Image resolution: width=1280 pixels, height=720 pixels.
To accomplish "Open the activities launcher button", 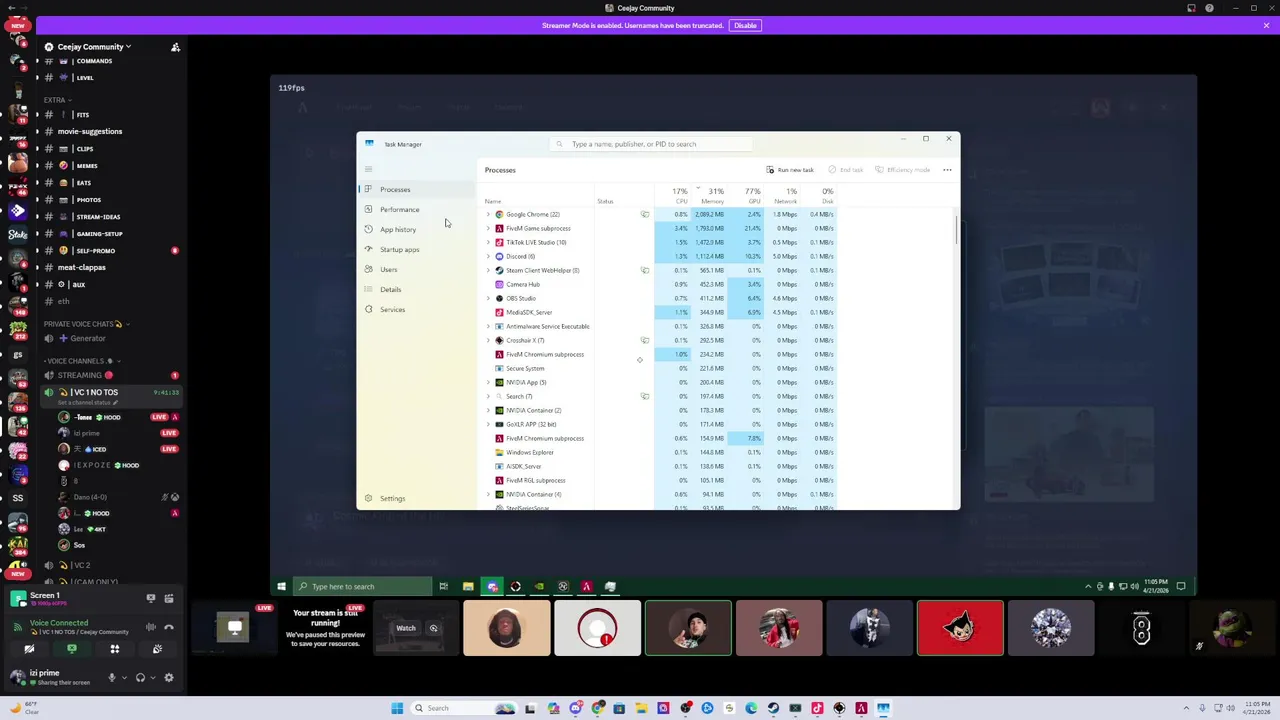I will 114,649.
